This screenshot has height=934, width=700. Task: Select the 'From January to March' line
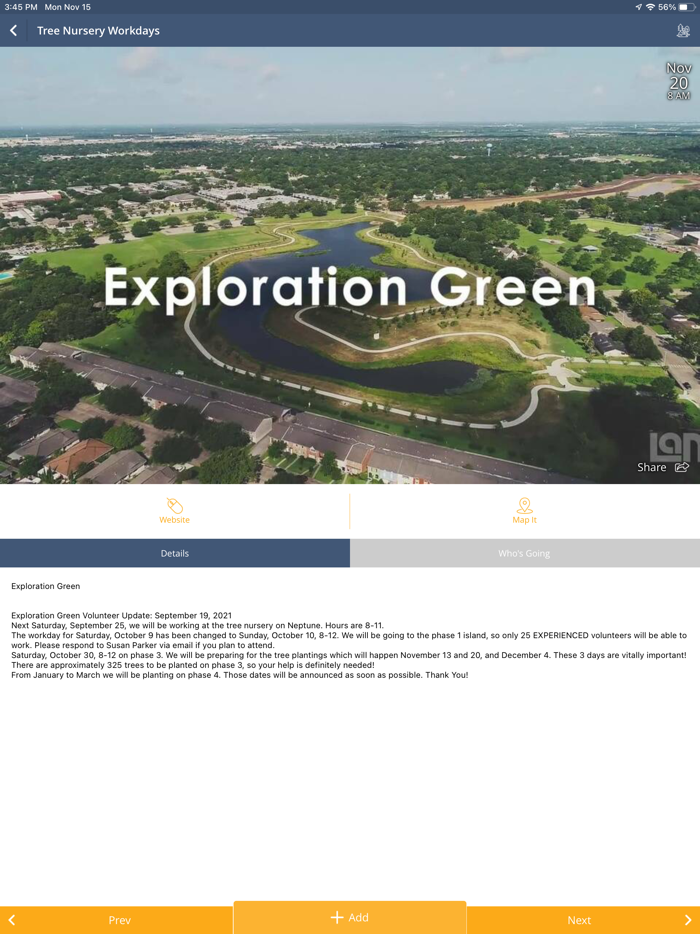[x=239, y=675]
